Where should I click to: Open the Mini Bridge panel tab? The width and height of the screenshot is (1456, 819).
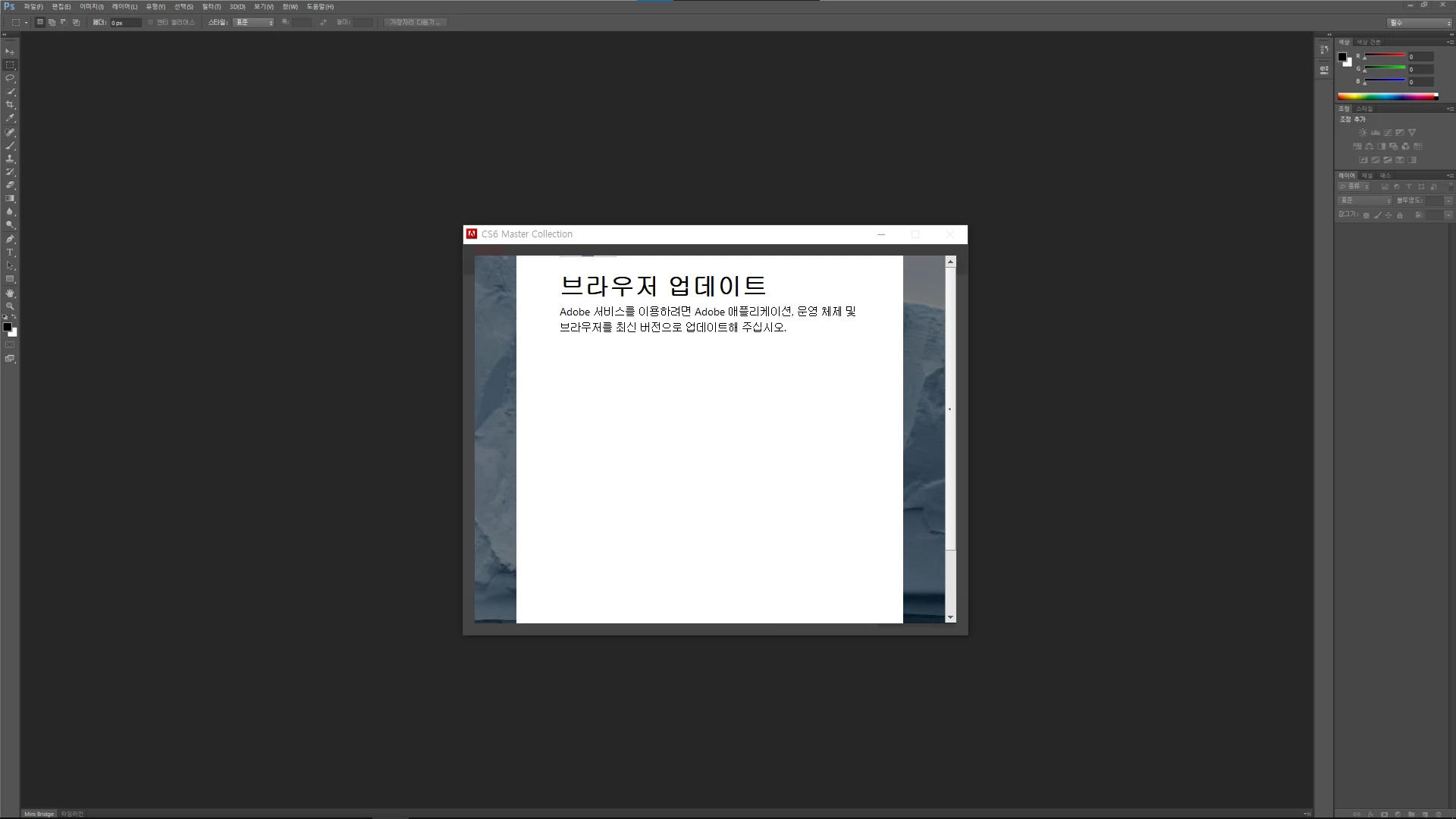click(39, 814)
